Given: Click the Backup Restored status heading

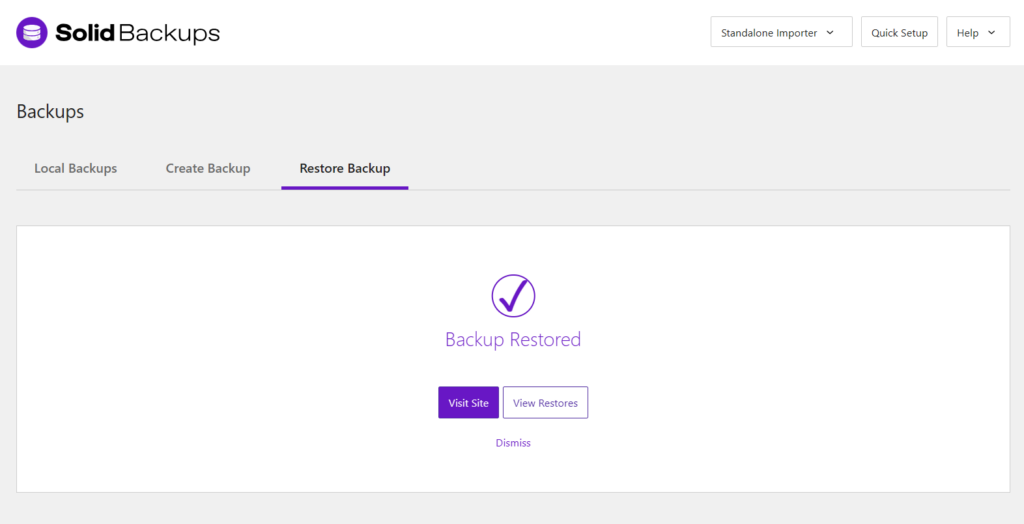Looking at the screenshot, I should point(513,340).
